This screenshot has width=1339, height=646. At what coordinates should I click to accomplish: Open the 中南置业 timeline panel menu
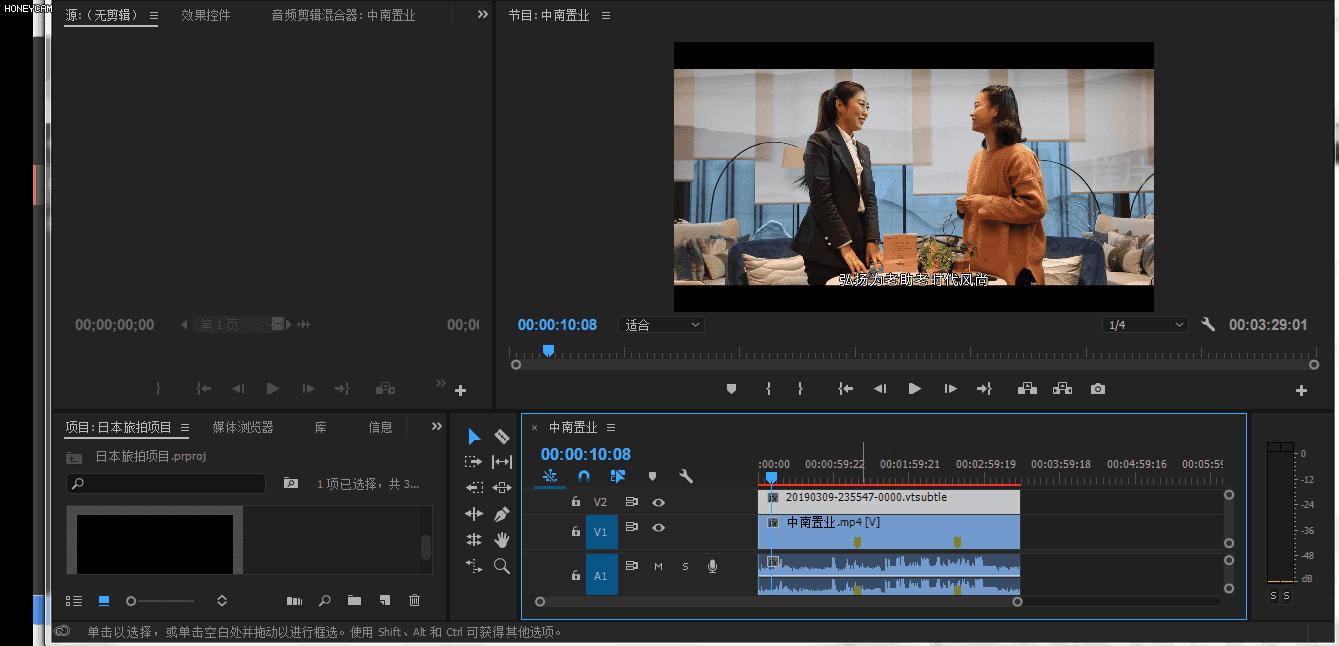click(x=610, y=427)
